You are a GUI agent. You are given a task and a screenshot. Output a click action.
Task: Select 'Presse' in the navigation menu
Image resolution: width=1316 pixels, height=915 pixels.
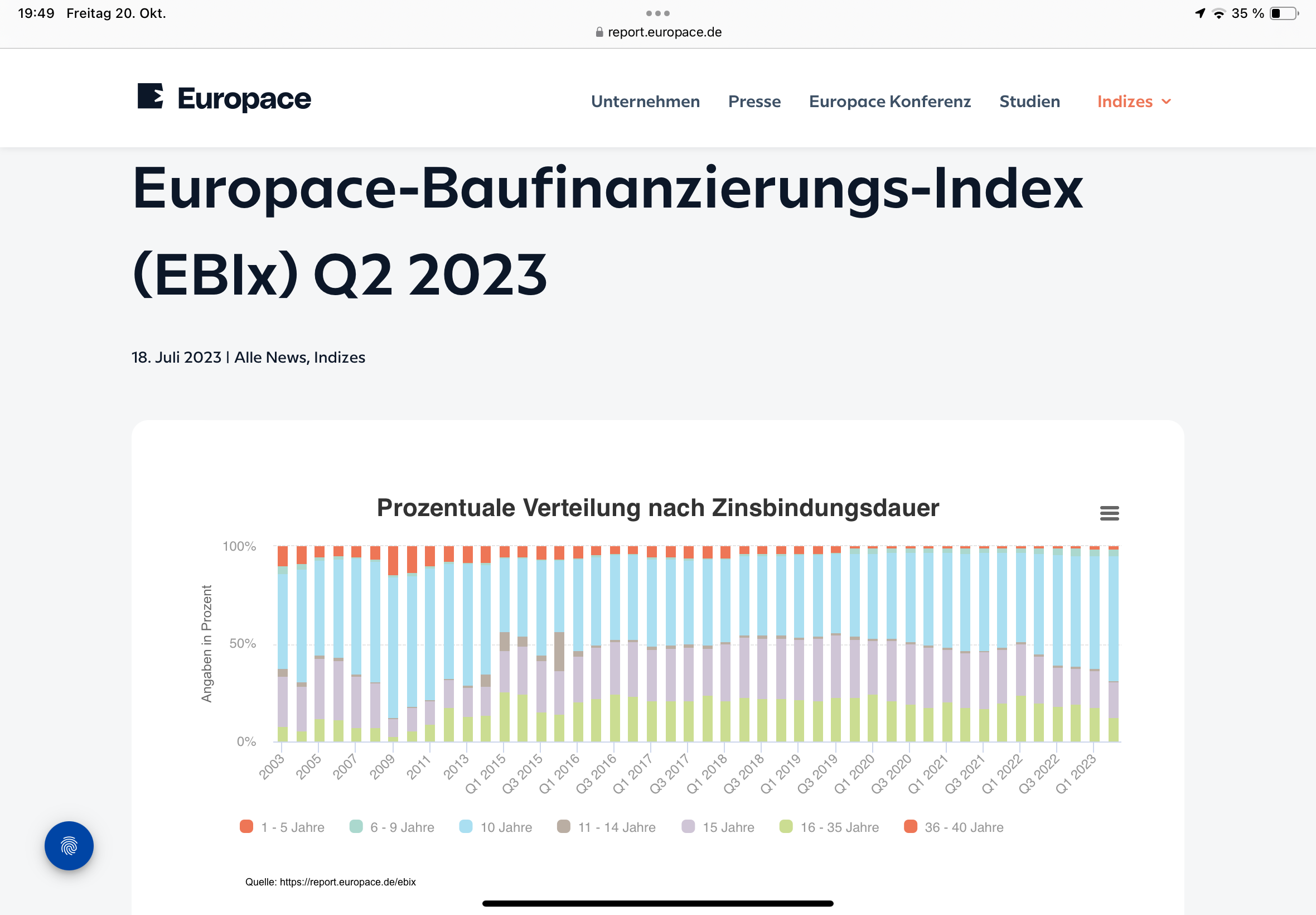754,102
